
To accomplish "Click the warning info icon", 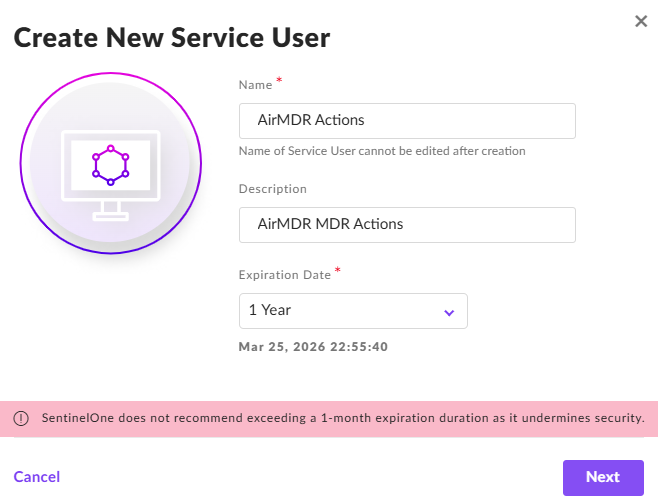I will coord(21,418).
